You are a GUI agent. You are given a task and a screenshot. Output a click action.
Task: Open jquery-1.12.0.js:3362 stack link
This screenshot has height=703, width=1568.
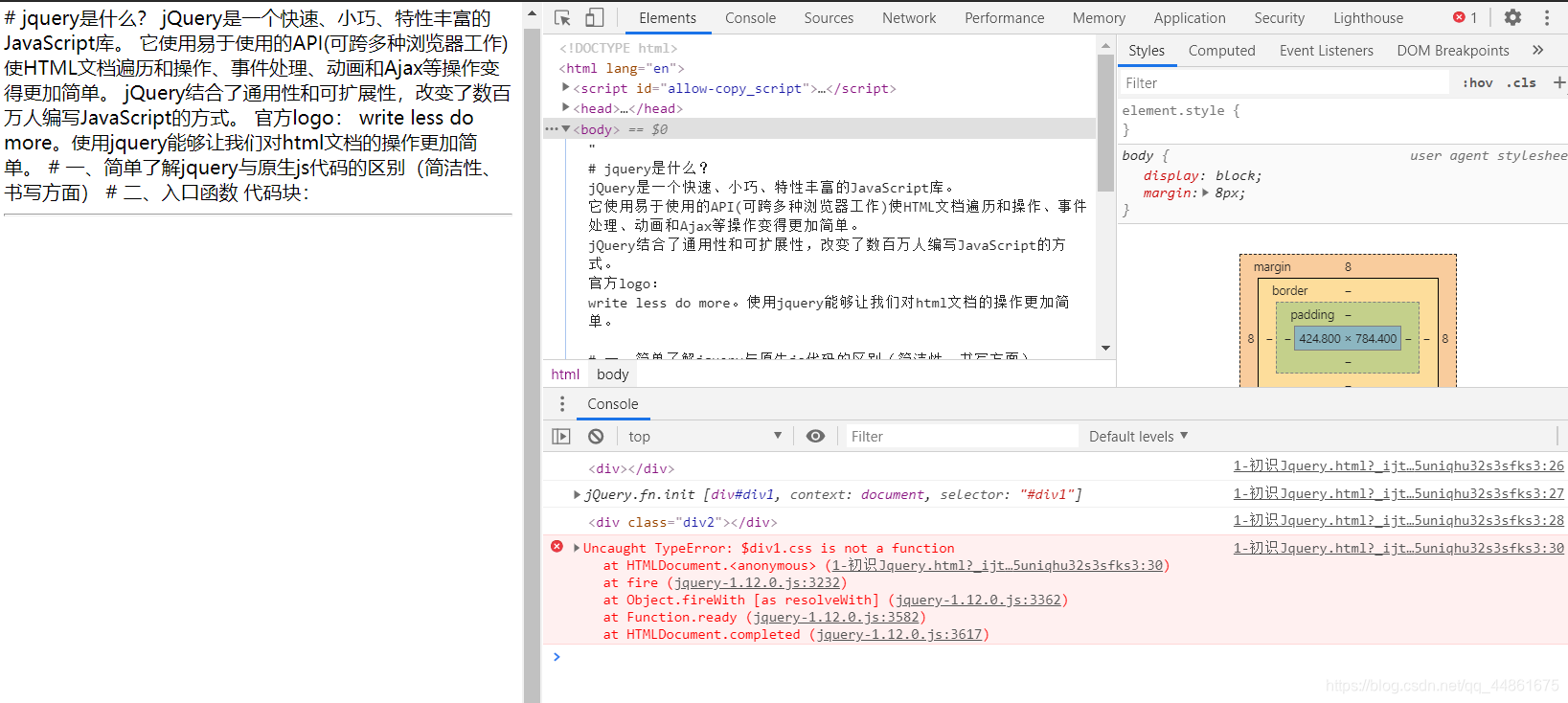coord(978,600)
